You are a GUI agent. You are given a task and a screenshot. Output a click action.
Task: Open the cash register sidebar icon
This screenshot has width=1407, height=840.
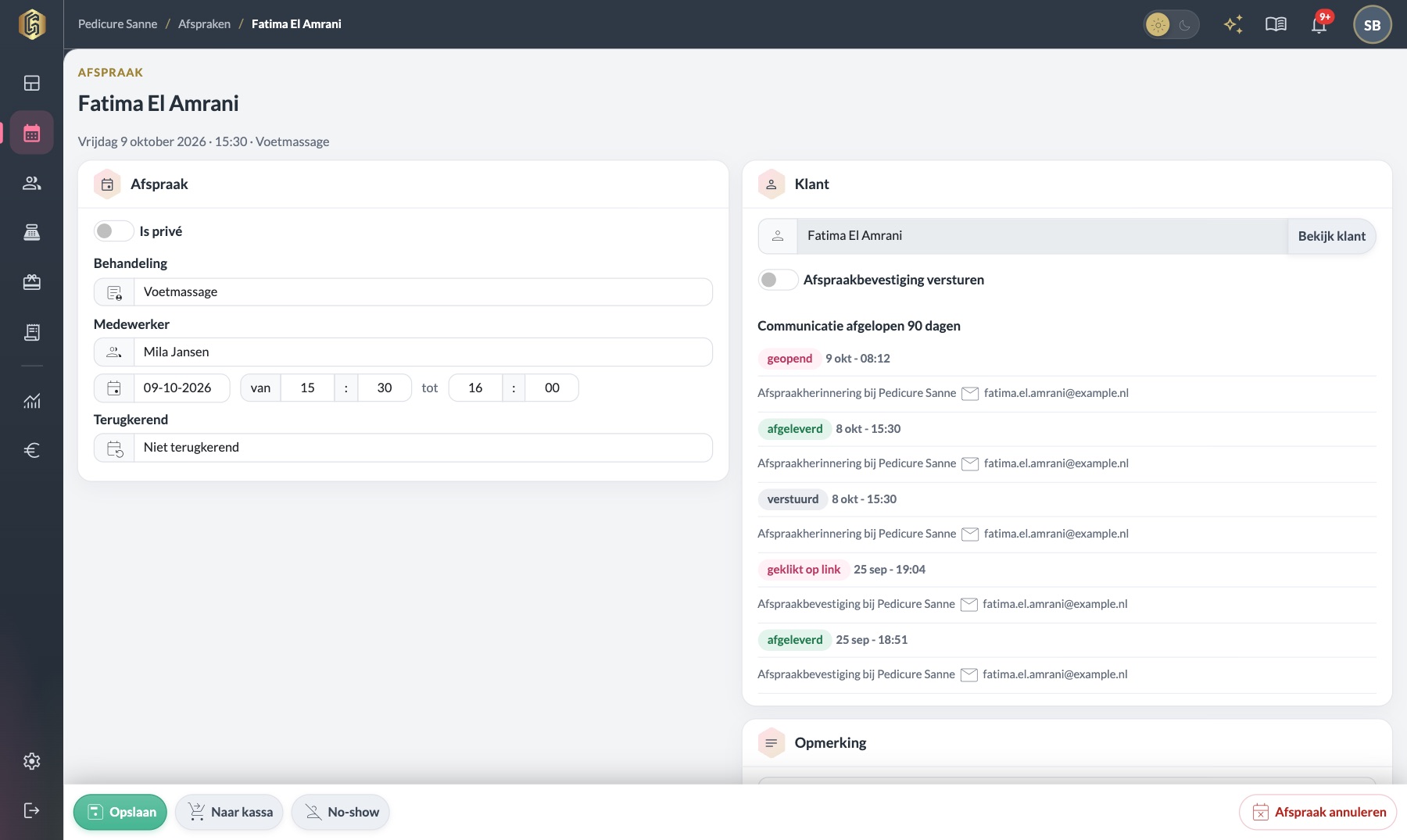[31, 232]
